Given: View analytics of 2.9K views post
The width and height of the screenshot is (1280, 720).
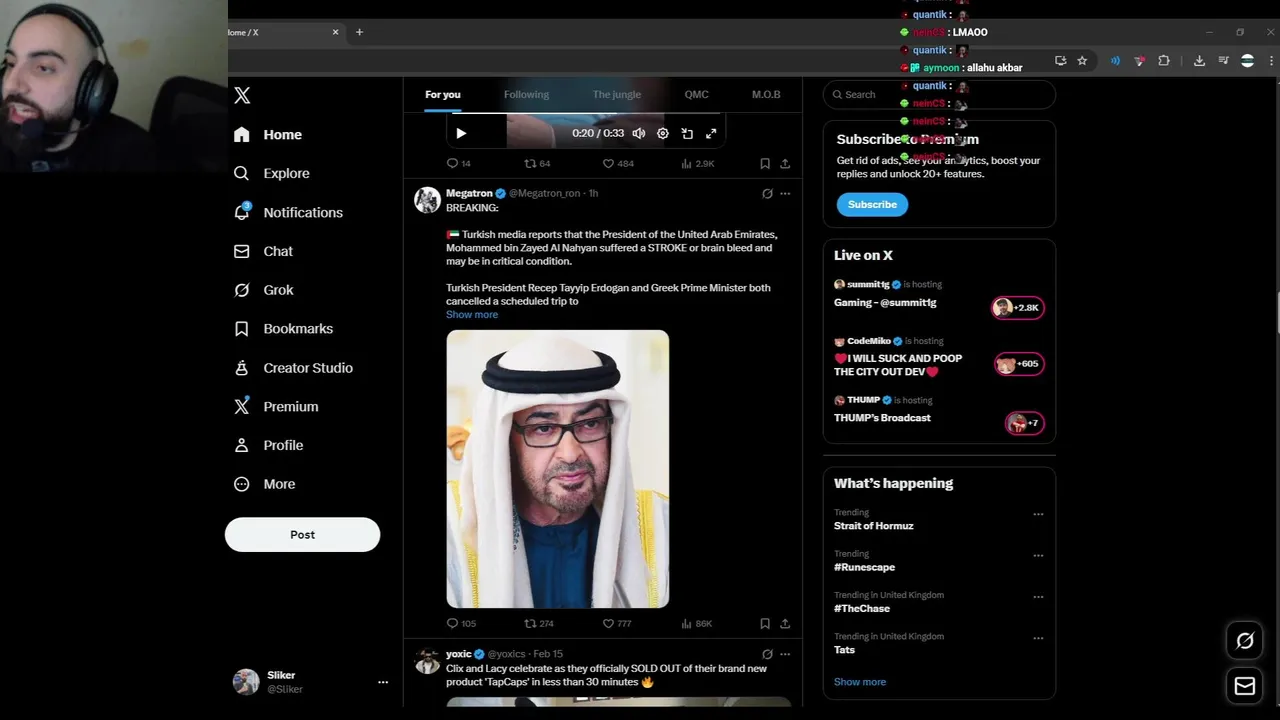Looking at the screenshot, I should coord(697,163).
